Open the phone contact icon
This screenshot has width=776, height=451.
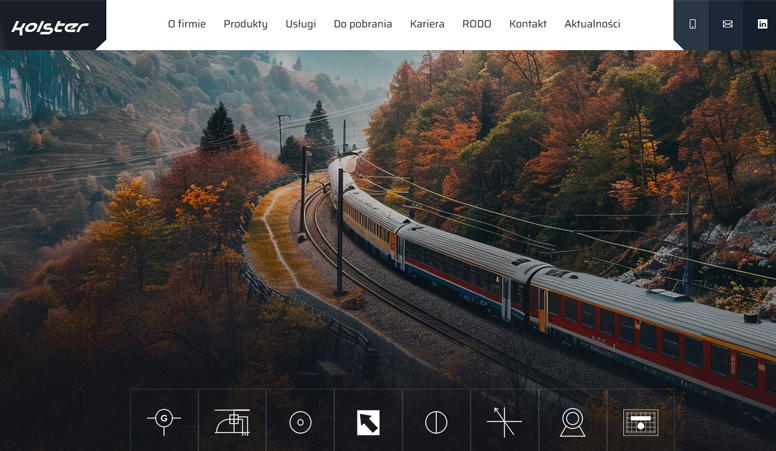pyautogui.click(x=692, y=24)
